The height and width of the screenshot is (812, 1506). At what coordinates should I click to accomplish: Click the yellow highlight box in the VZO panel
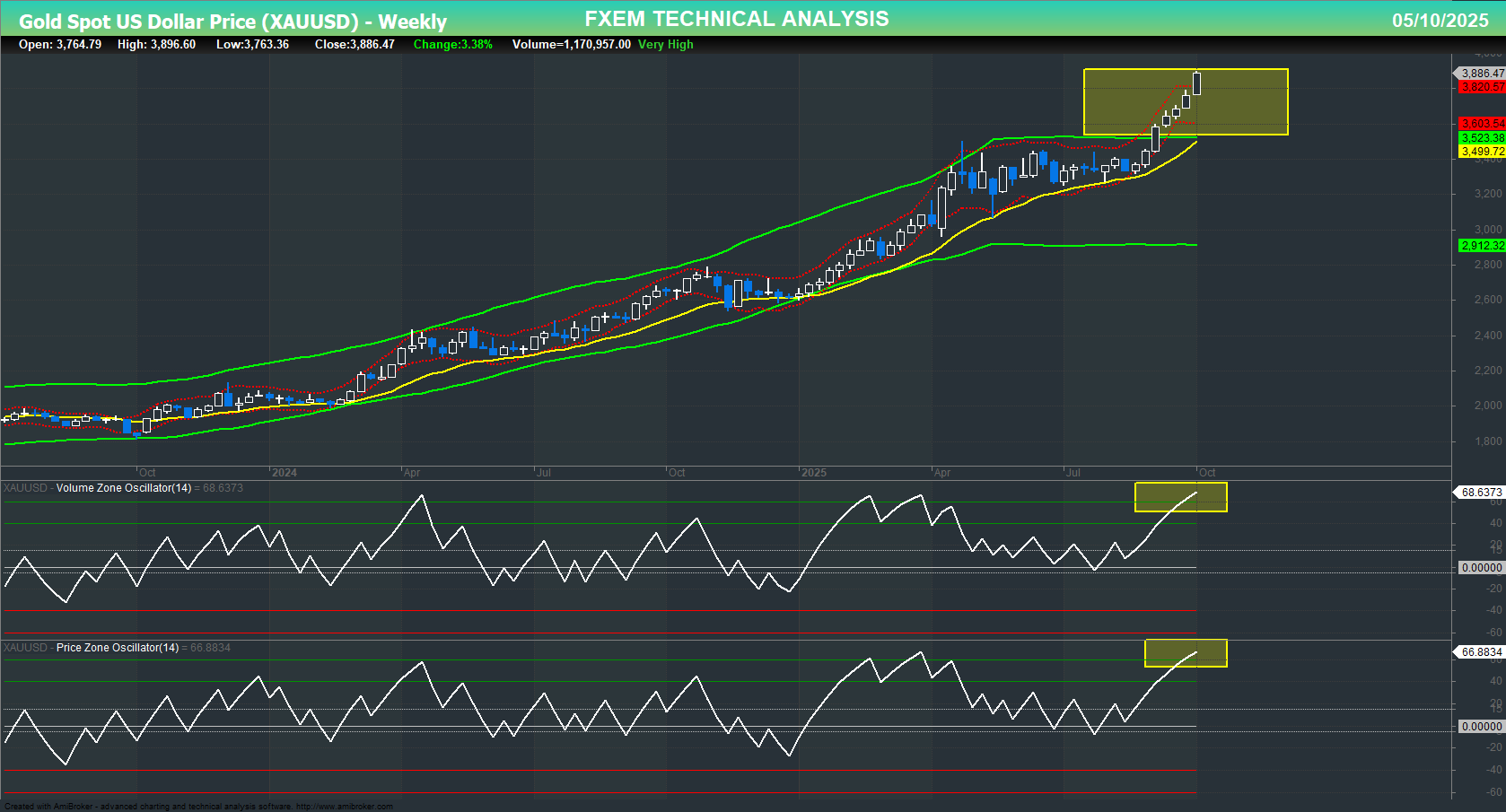(x=1181, y=496)
